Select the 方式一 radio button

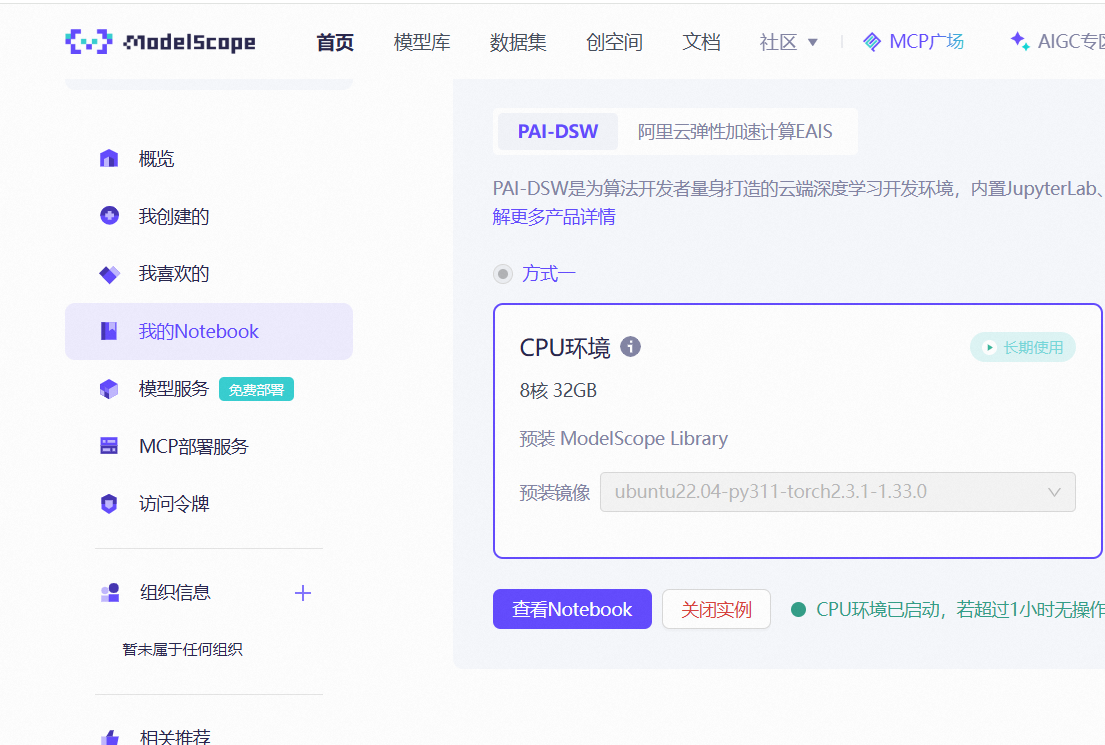pyautogui.click(x=502, y=273)
